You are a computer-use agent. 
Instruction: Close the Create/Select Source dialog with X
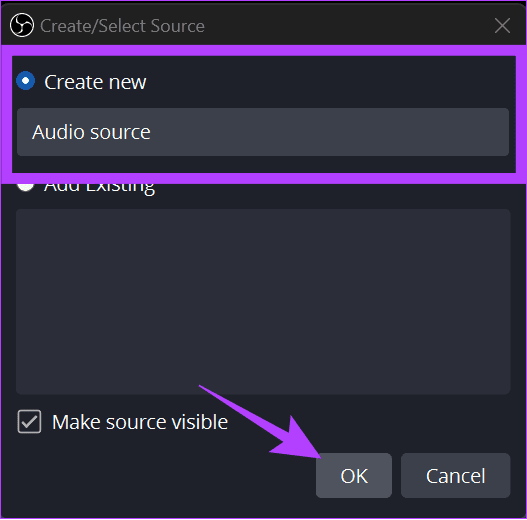[x=502, y=26]
